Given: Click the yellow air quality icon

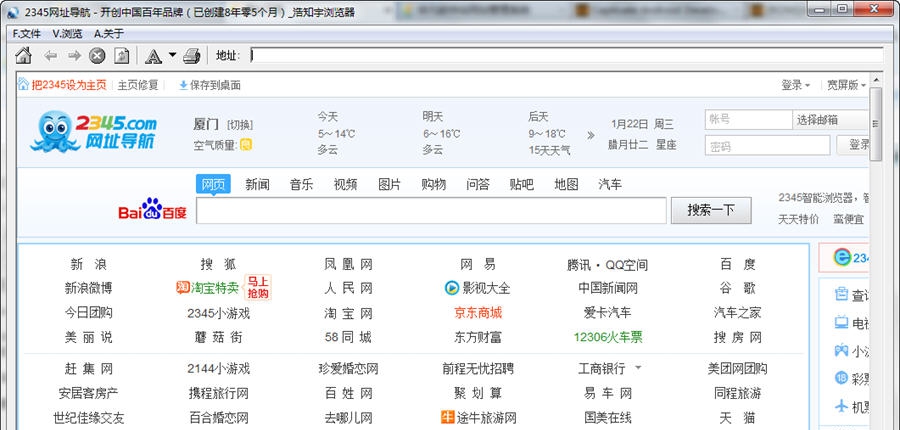Looking at the screenshot, I should 246,145.
